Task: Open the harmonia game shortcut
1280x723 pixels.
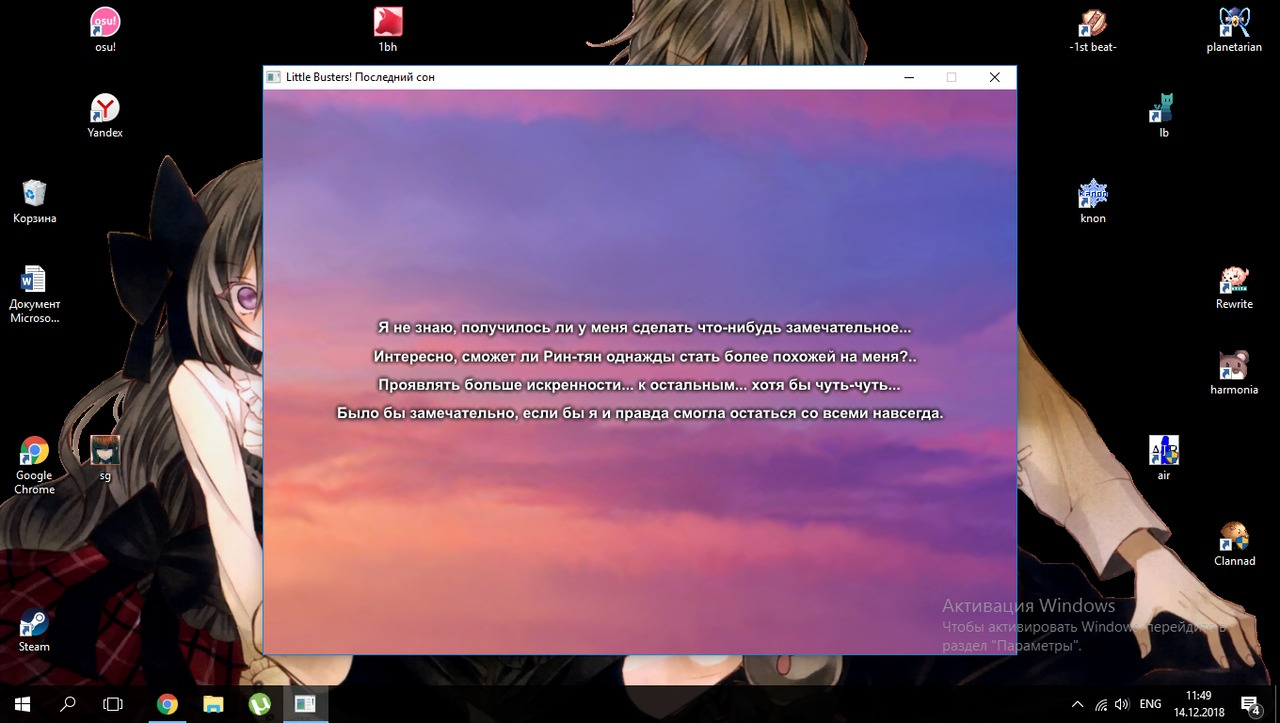Action: click(1234, 366)
